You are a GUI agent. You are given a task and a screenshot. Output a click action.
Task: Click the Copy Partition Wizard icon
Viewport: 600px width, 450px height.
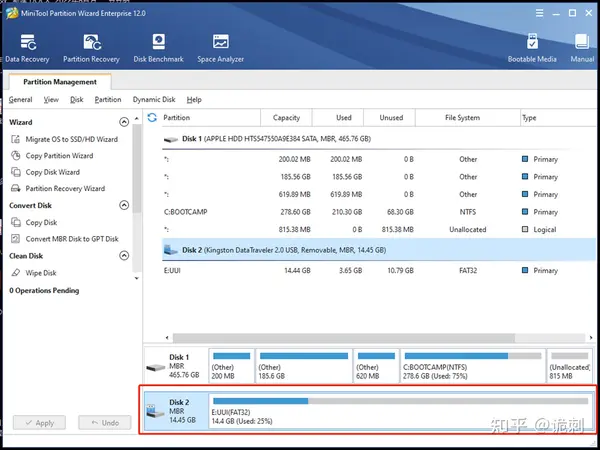coord(16,155)
